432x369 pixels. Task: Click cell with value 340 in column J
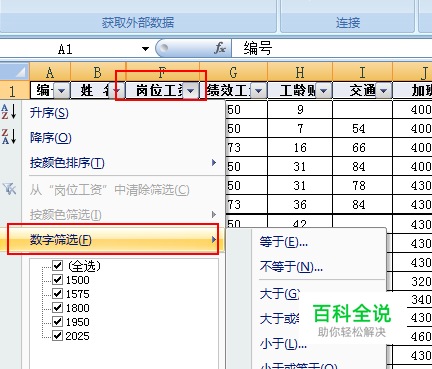(x=419, y=300)
